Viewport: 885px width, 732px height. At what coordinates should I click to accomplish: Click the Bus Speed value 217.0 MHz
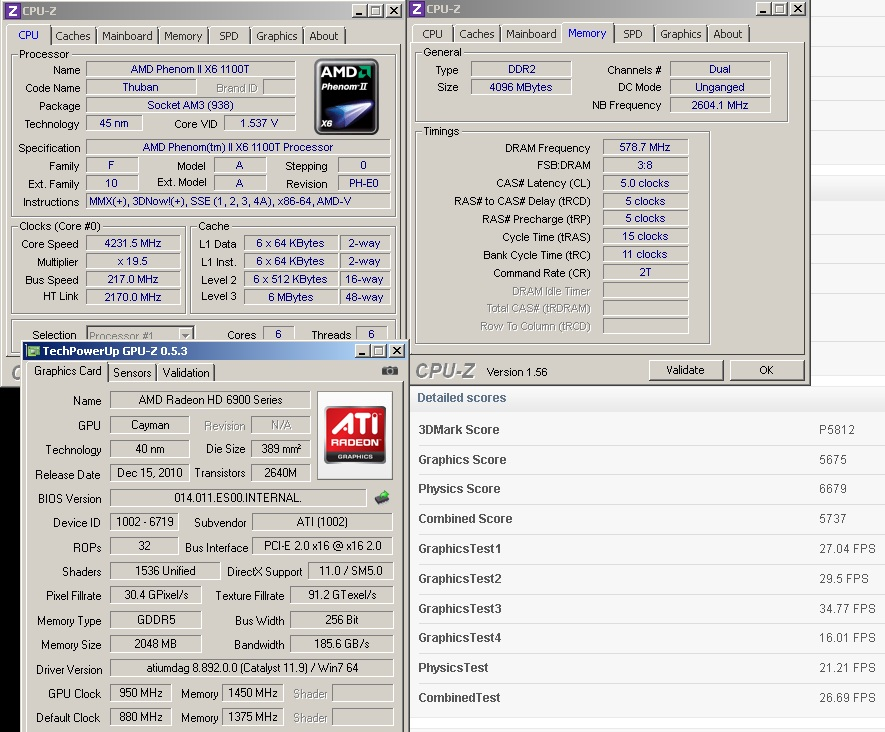coord(133,279)
